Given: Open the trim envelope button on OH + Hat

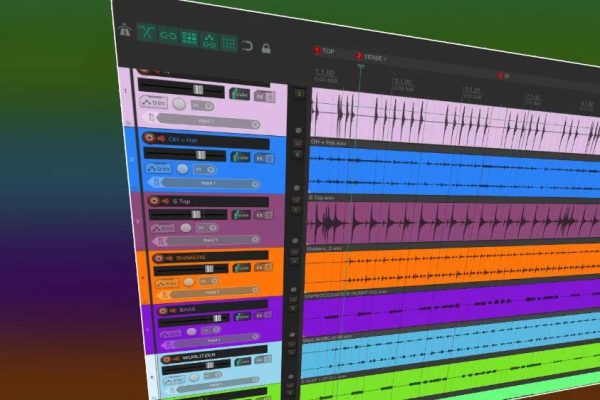Looking at the screenshot, I should point(157,168).
